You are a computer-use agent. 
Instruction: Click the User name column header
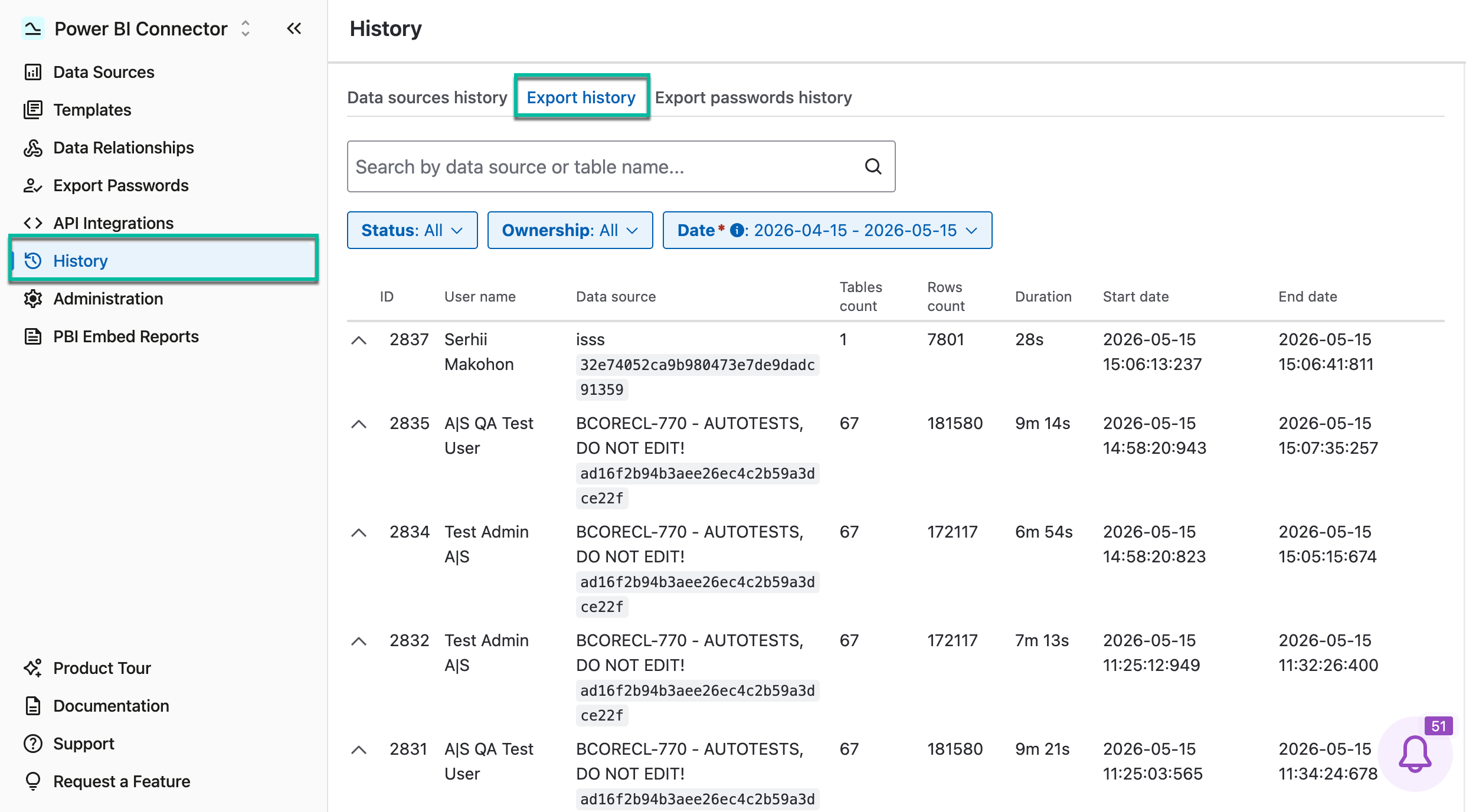coord(480,297)
